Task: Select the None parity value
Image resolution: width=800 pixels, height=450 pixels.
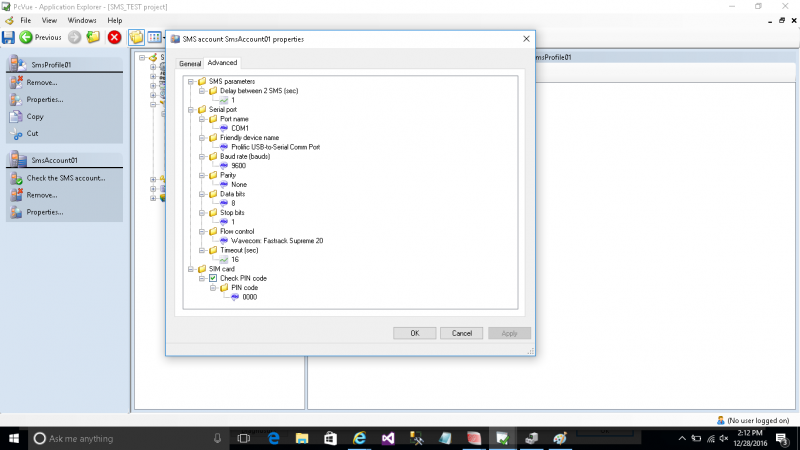Action: (239, 185)
